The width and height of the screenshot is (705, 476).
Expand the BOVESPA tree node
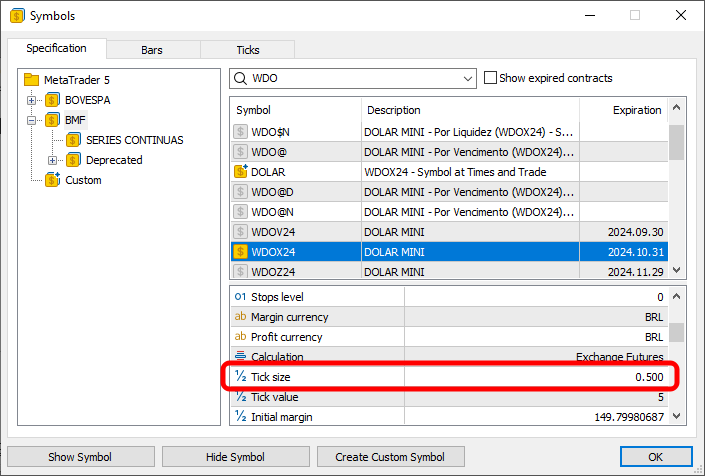[x=31, y=100]
